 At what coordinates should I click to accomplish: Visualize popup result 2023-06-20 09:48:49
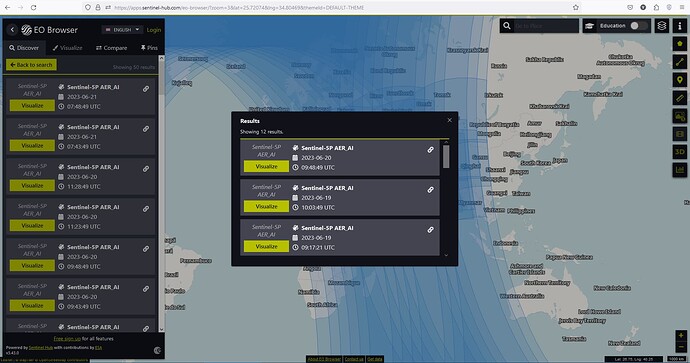[266, 166]
